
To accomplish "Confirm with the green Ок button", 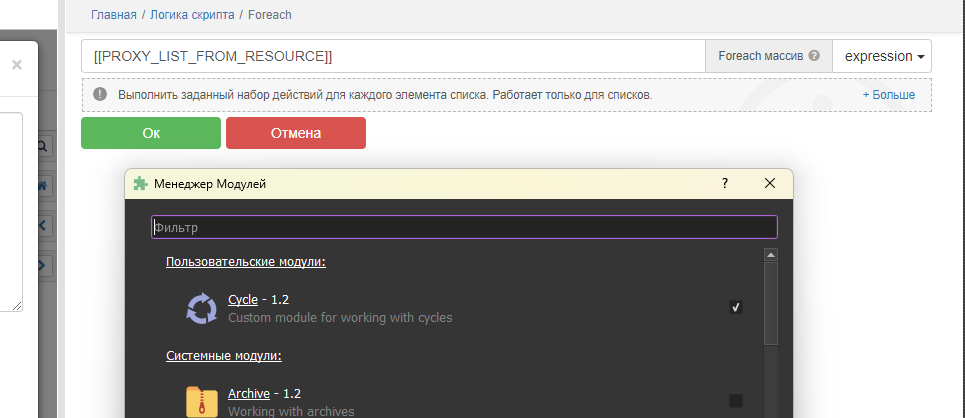I will [151, 133].
